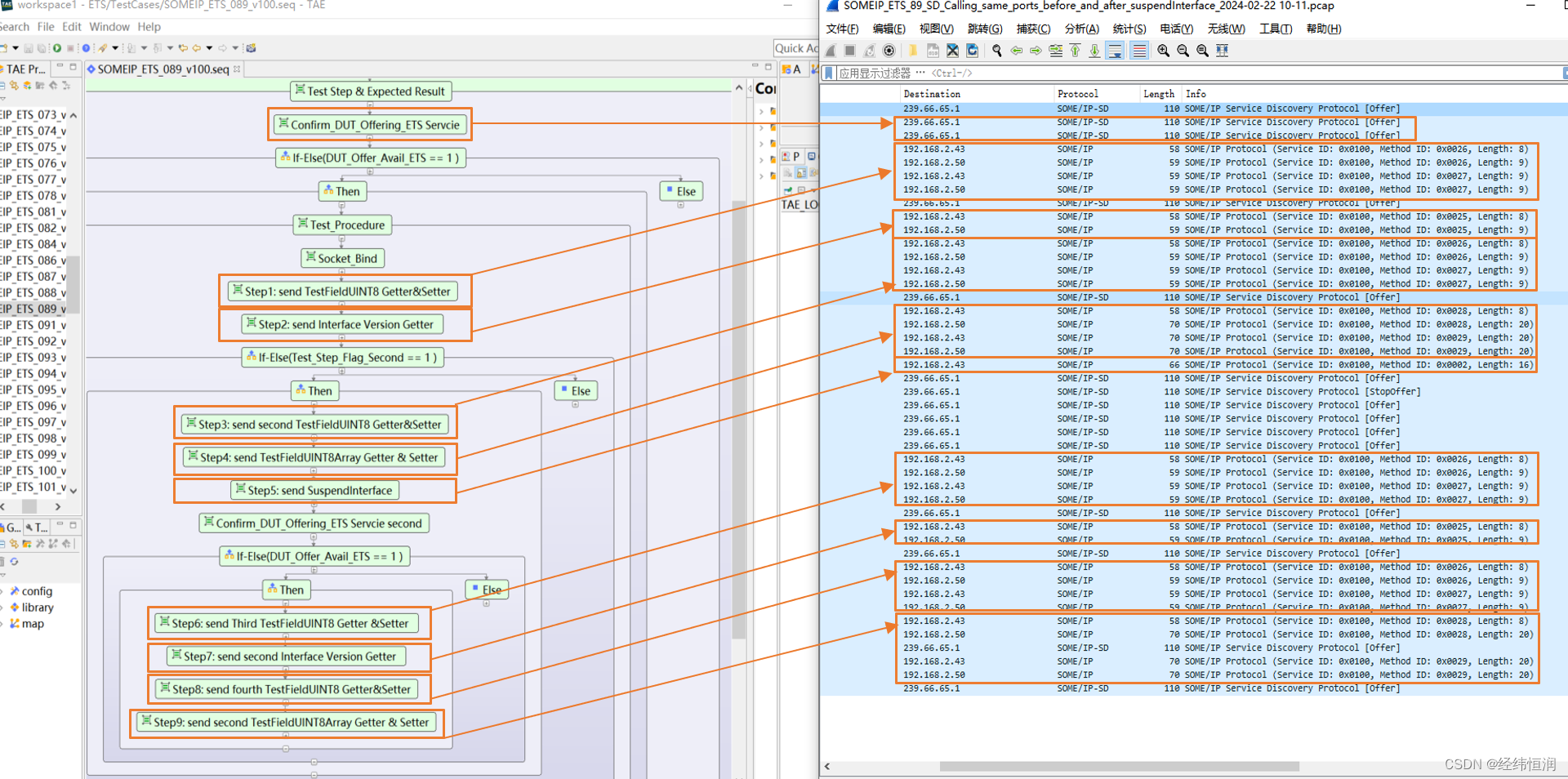Open Wireshark 统计(S) menu

pos(1129,29)
